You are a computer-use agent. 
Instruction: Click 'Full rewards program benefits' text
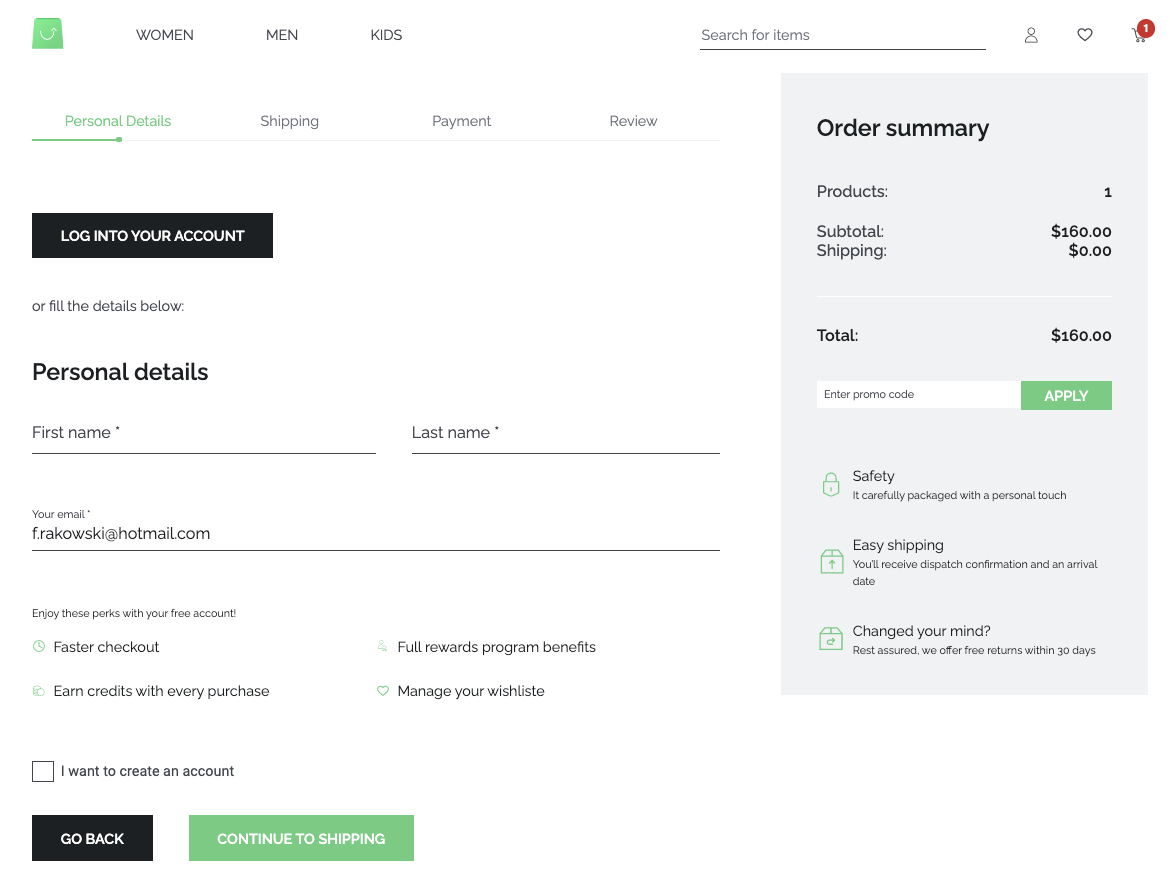point(496,647)
